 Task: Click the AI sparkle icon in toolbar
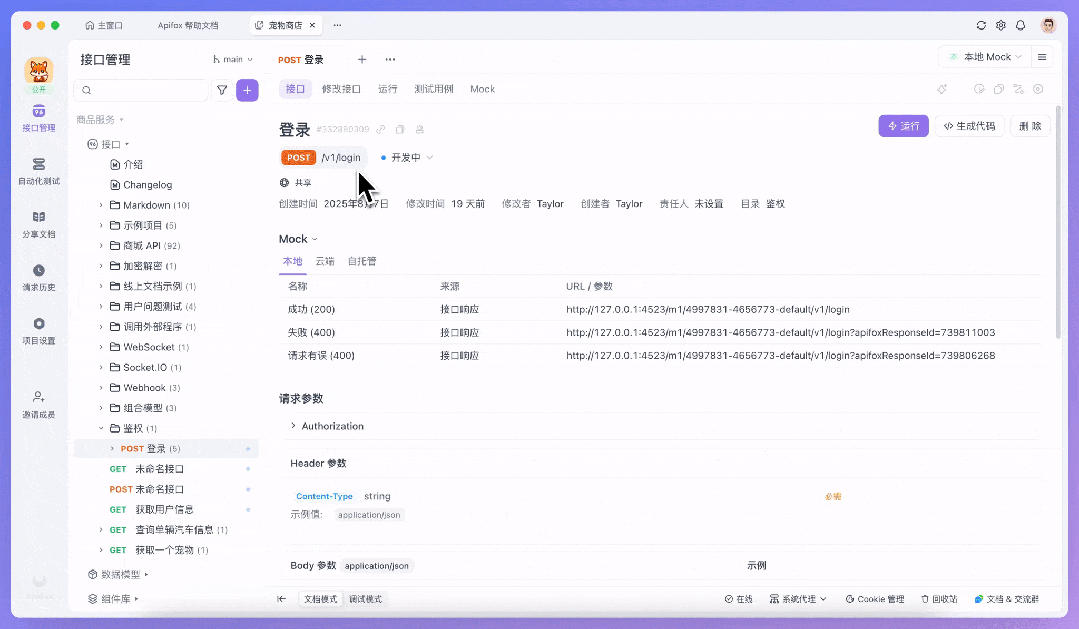[x=942, y=89]
